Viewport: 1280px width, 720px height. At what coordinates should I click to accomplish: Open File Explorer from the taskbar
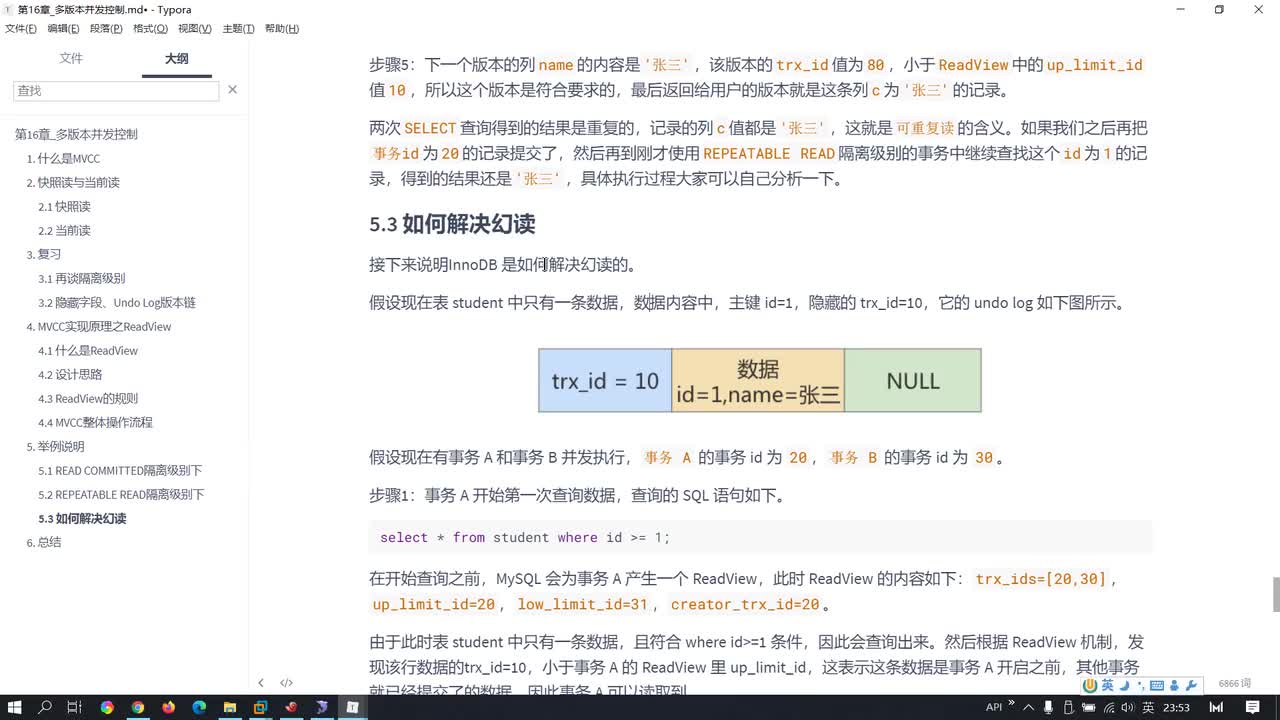[x=230, y=707]
